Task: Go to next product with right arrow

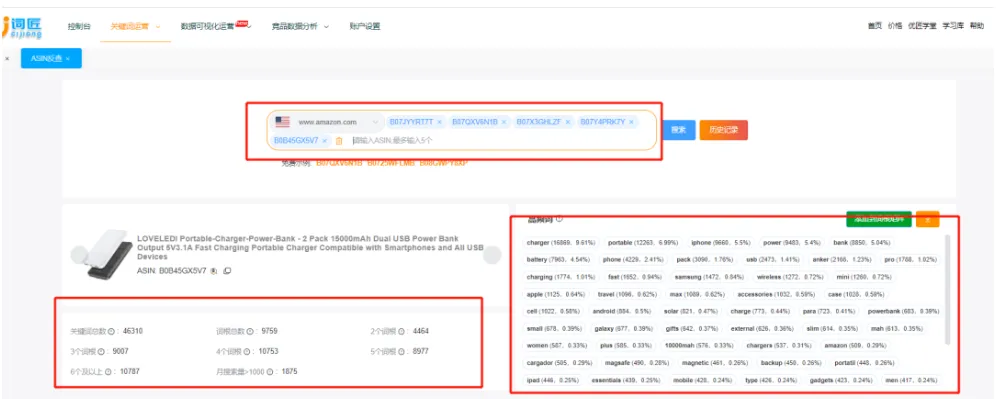Action: point(492,255)
